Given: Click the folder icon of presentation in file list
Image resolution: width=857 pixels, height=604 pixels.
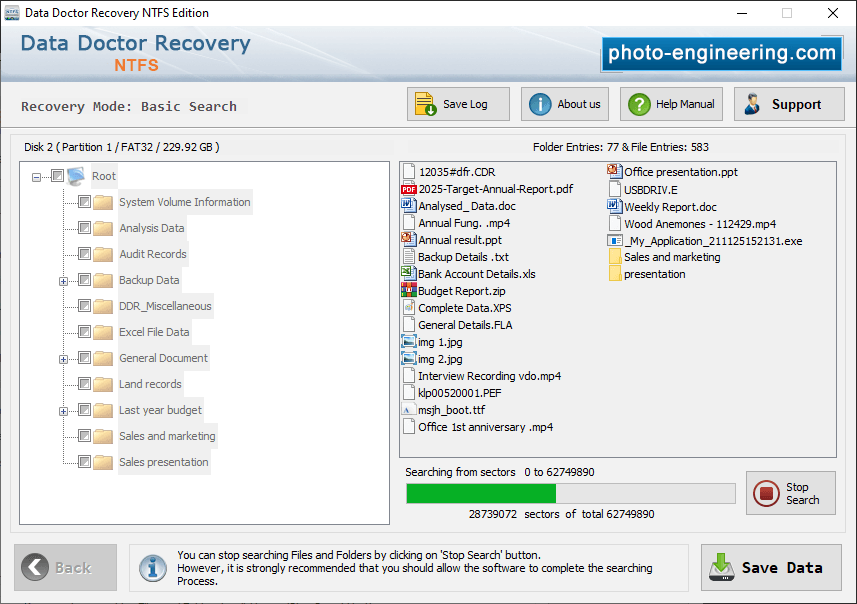Looking at the screenshot, I should click(614, 273).
